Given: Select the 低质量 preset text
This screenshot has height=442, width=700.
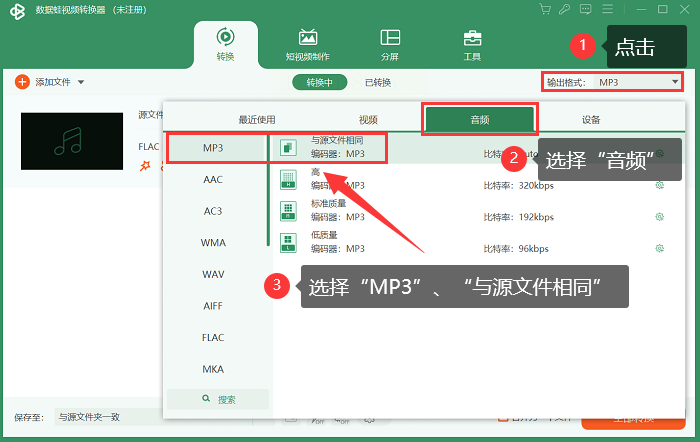Looking at the screenshot, I should [x=324, y=235].
